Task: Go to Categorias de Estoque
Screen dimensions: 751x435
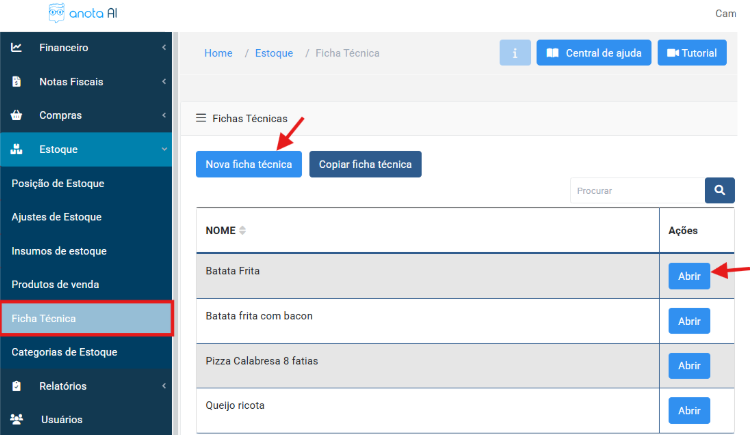Action: 64,352
